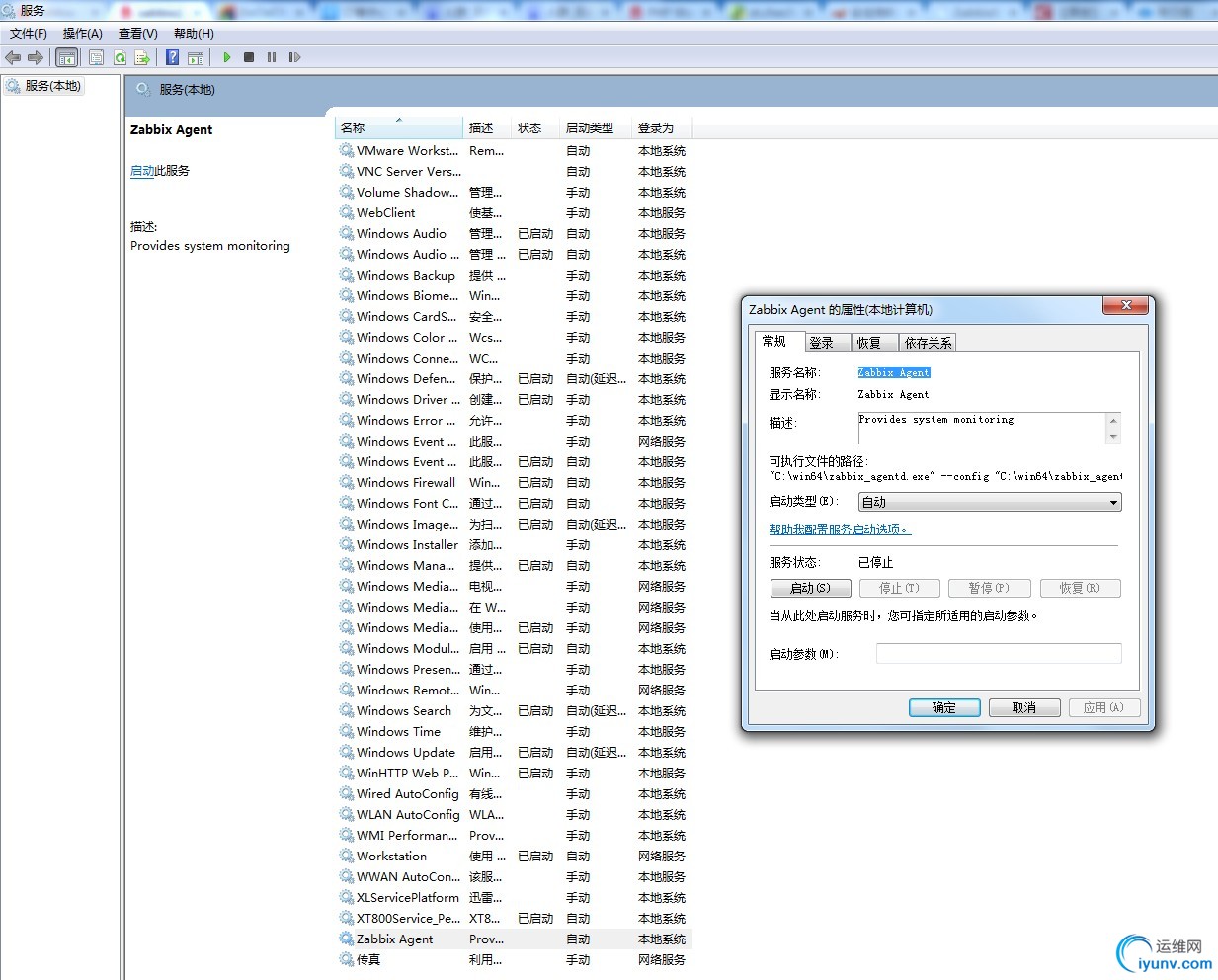
Task: Click the gear icon of WLAN AutoConfig row
Action: [346, 814]
